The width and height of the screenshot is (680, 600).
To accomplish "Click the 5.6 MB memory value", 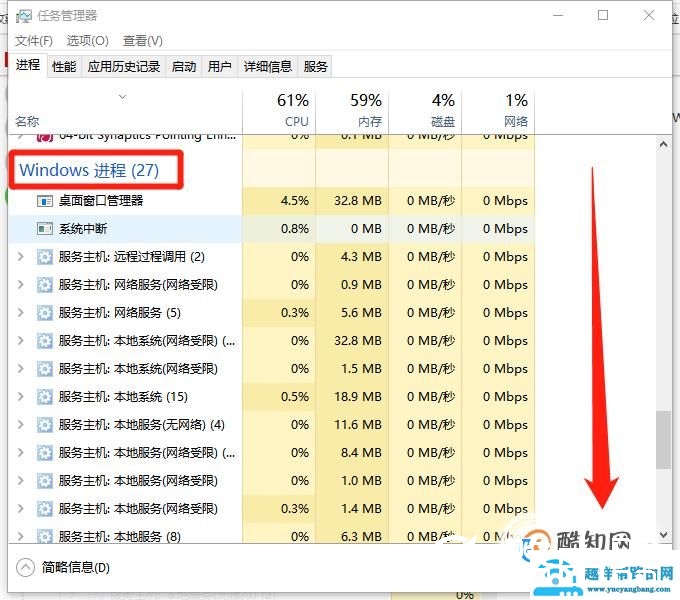I will [x=361, y=313].
